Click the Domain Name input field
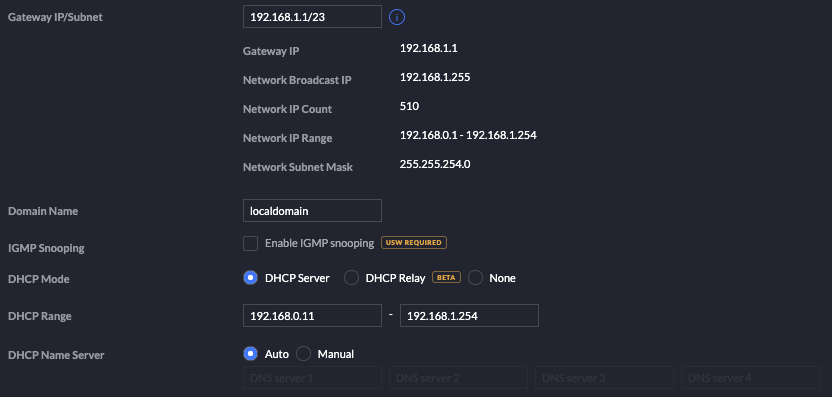832x397 pixels. coord(312,211)
